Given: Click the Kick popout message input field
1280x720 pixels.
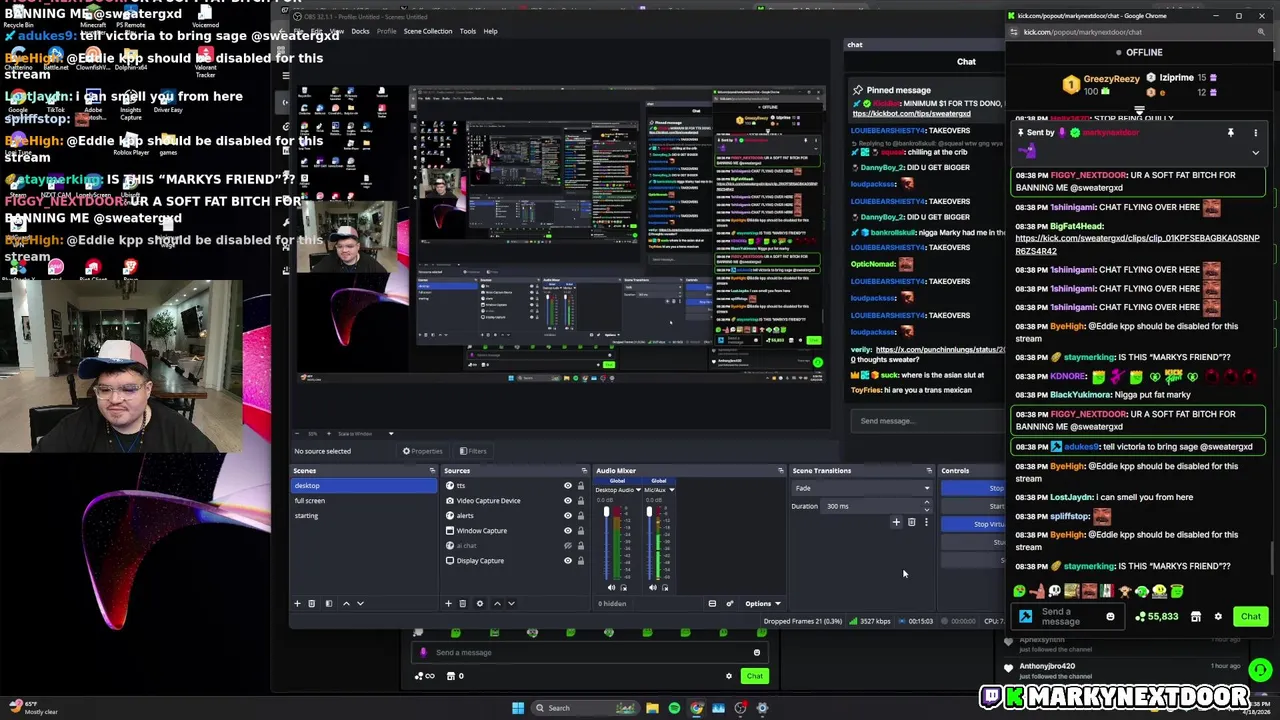Looking at the screenshot, I should pyautogui.click(x=1069, y=617).
